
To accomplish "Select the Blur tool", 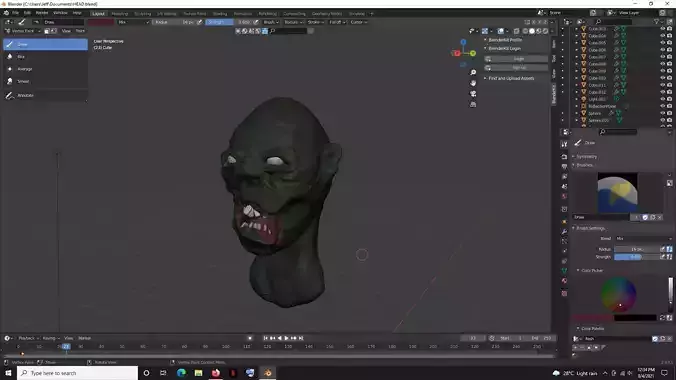I will point(45,57).
